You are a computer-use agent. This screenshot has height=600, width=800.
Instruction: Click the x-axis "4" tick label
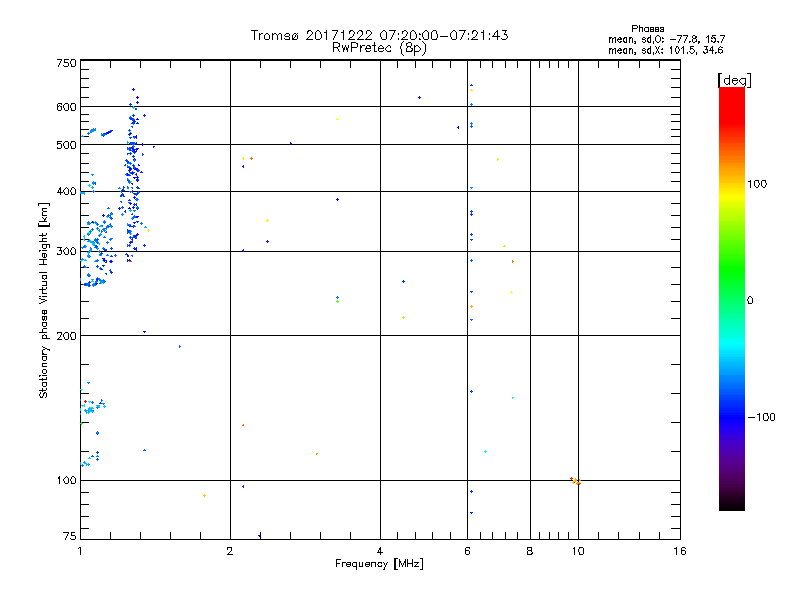[x=380, y=551]
